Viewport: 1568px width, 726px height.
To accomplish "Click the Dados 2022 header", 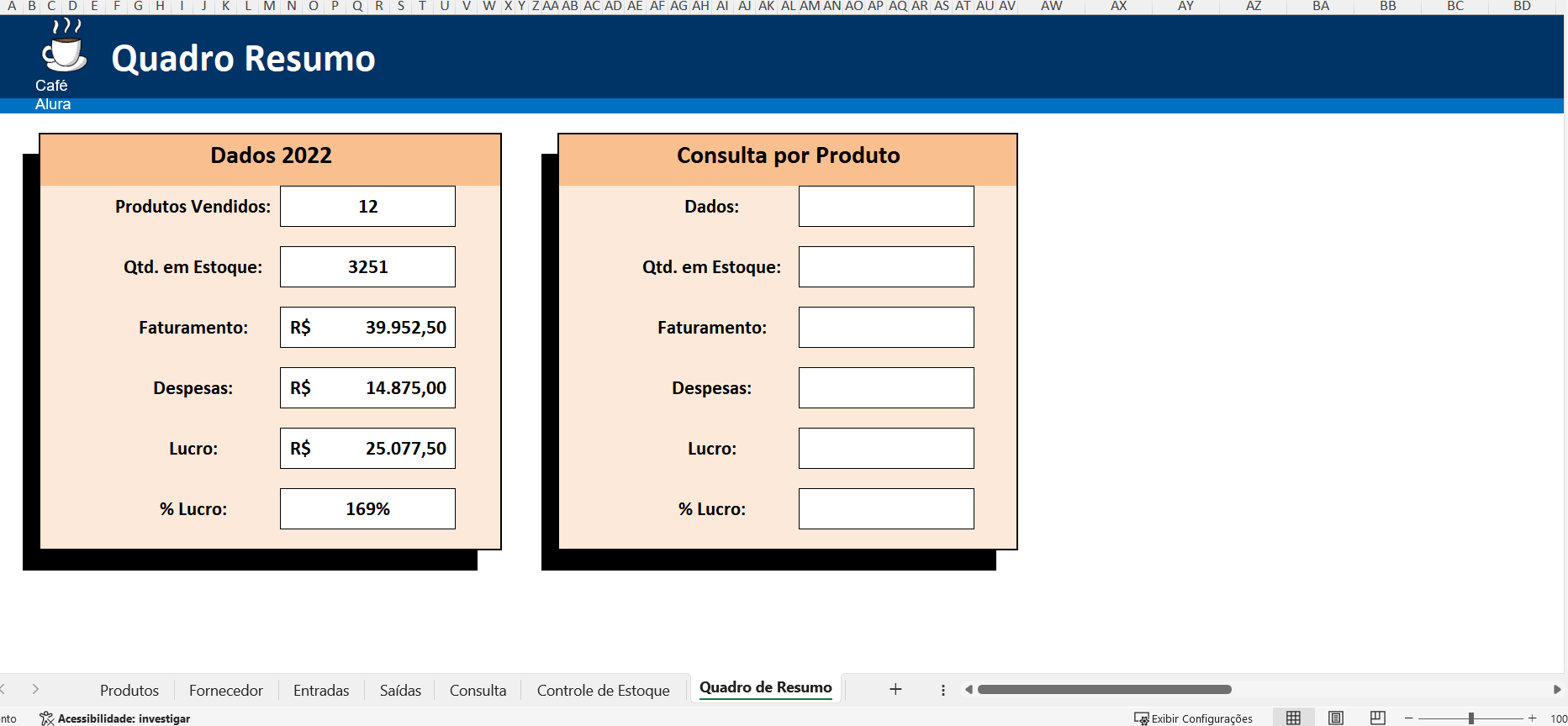I will [271, 155].
